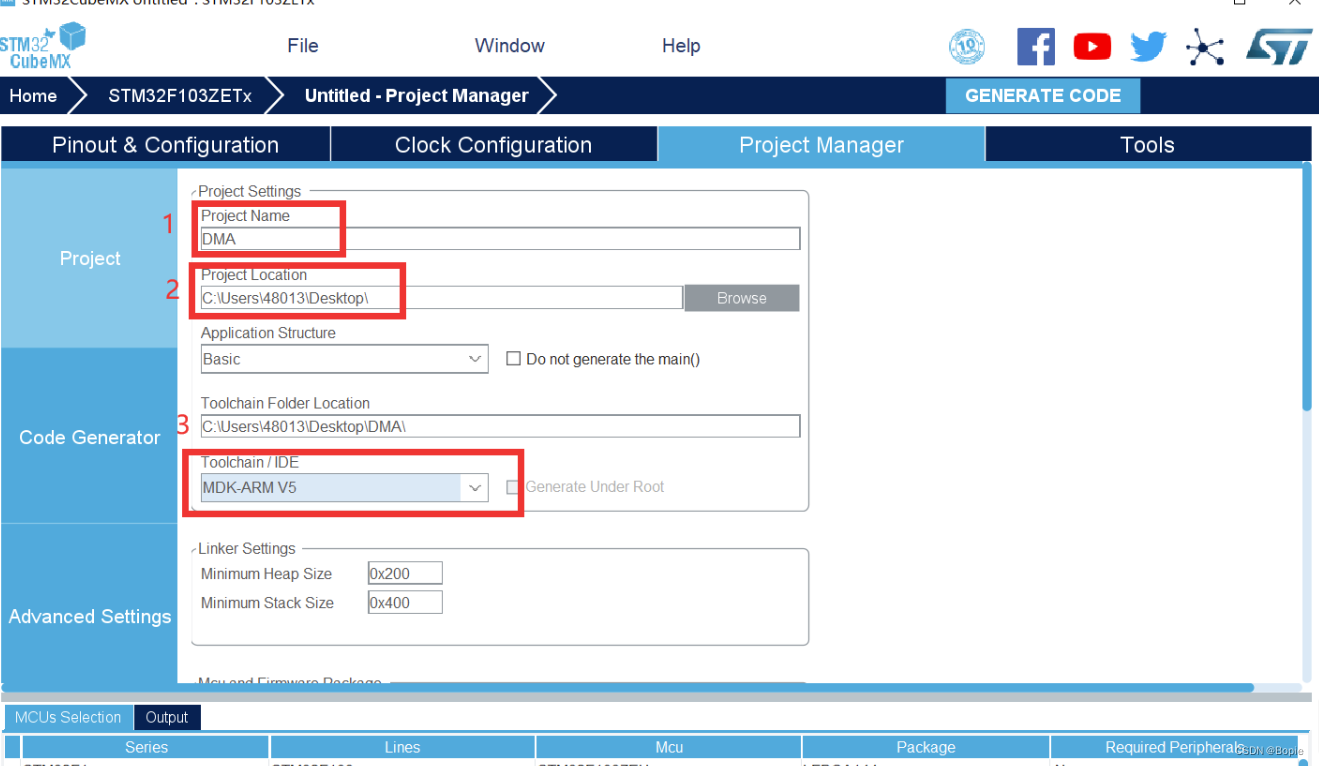The width and height of the screenshot is (1319, 766).
Task: Click the Package column header
Action: click(x=926, y=747)
